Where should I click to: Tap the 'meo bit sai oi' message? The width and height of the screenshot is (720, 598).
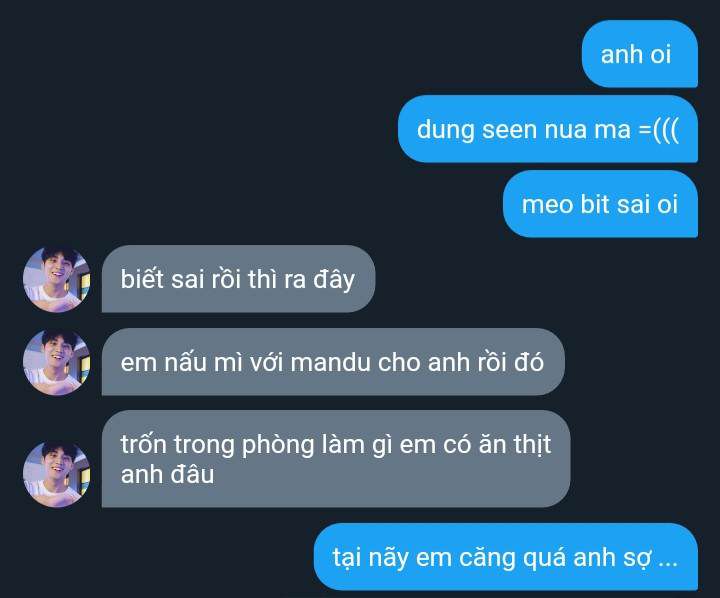pos(600,204)
